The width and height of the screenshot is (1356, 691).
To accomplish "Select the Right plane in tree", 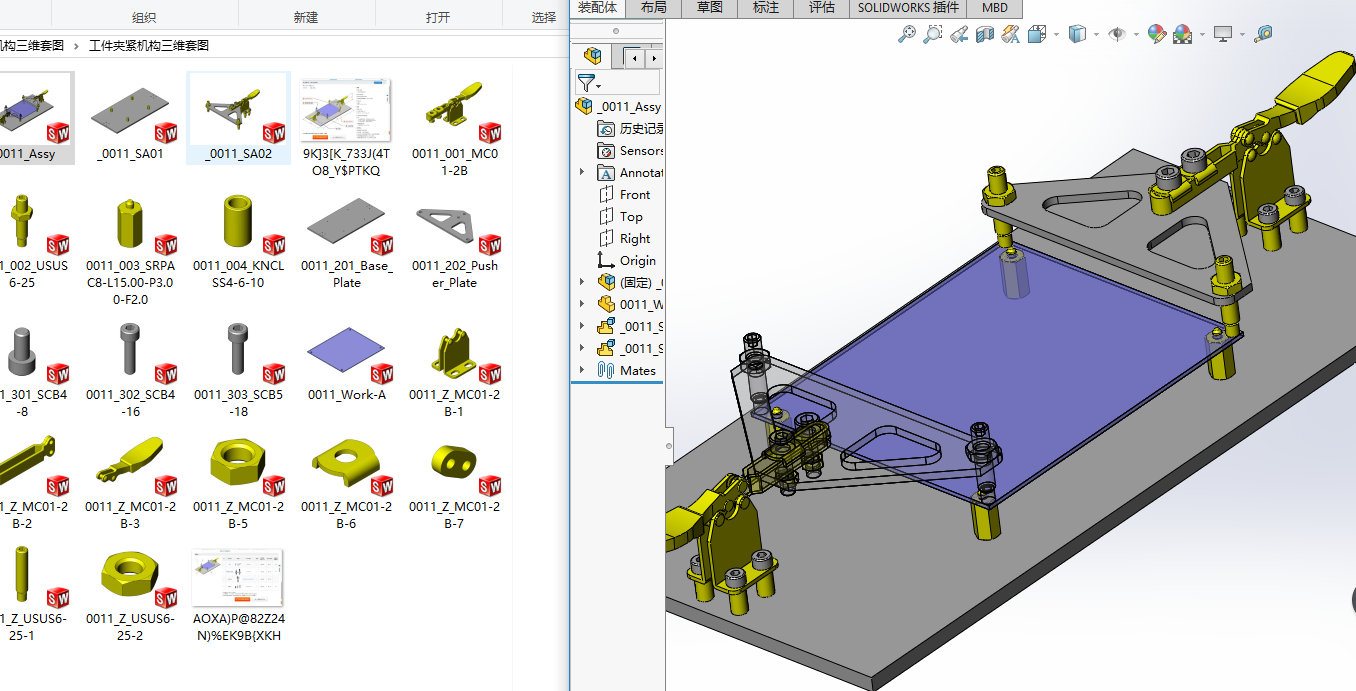I will coord(624,238).
